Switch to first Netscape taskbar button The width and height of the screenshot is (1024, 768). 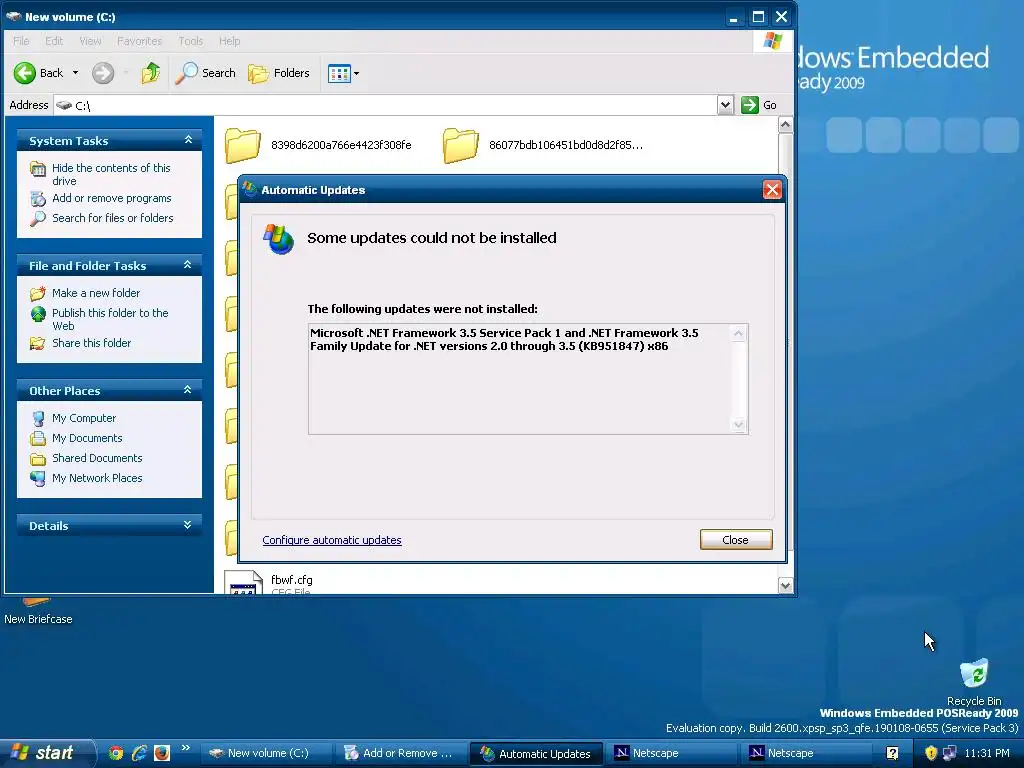(x=672, y=753)
